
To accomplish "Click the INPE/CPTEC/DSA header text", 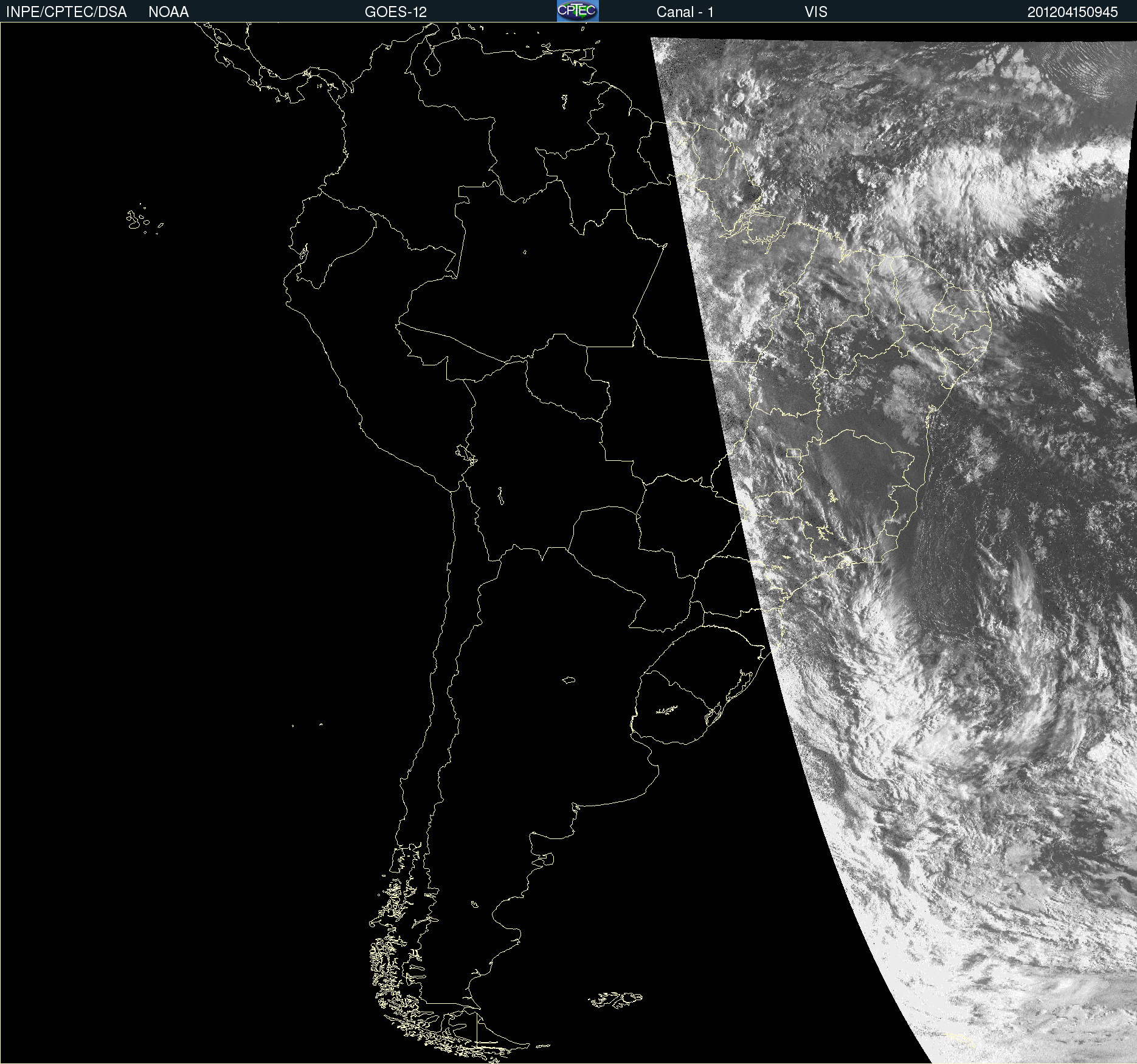I will point(66,12).
